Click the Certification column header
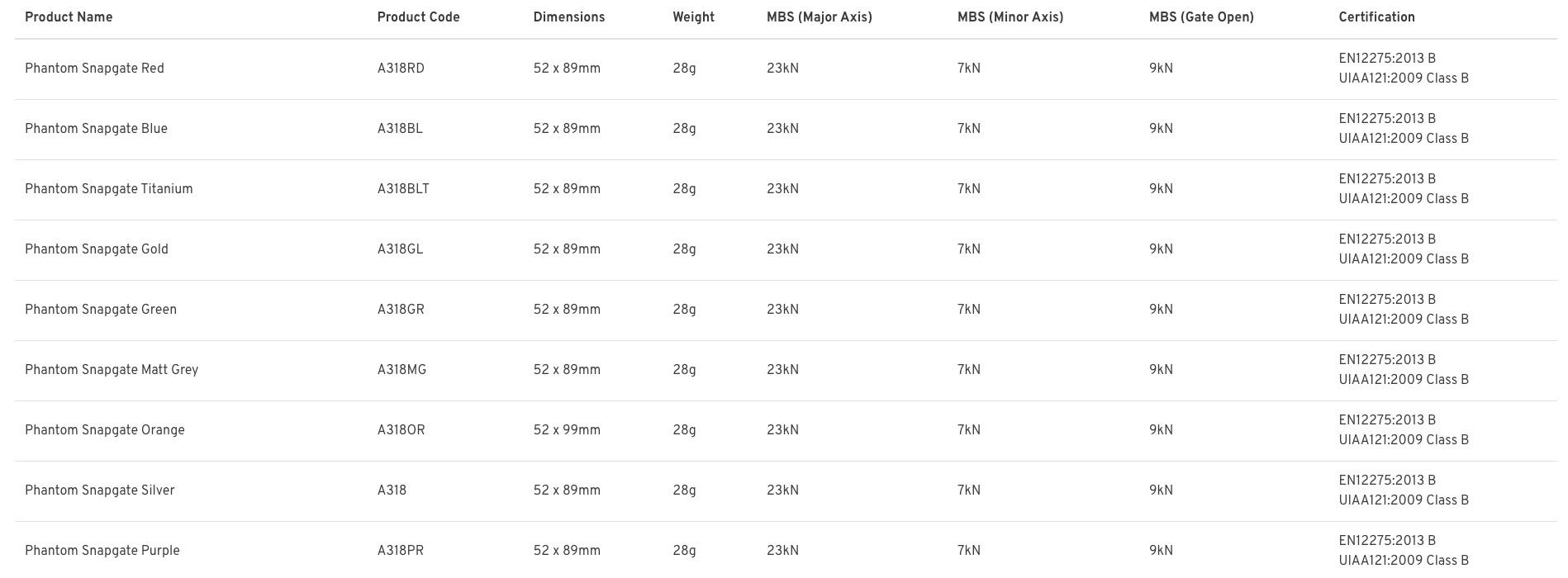 point(1376,17)
